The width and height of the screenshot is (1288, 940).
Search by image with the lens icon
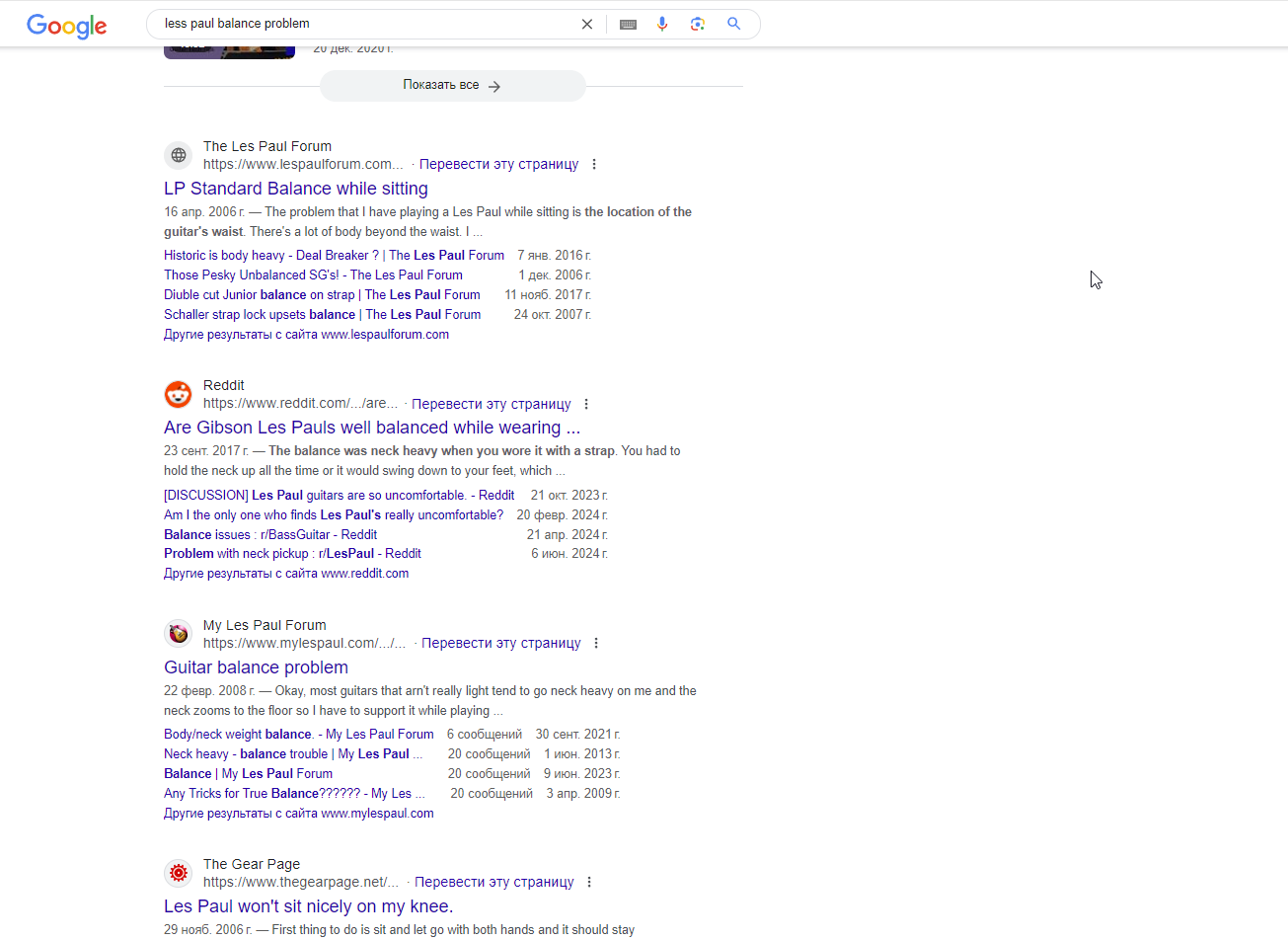point(698,24)
